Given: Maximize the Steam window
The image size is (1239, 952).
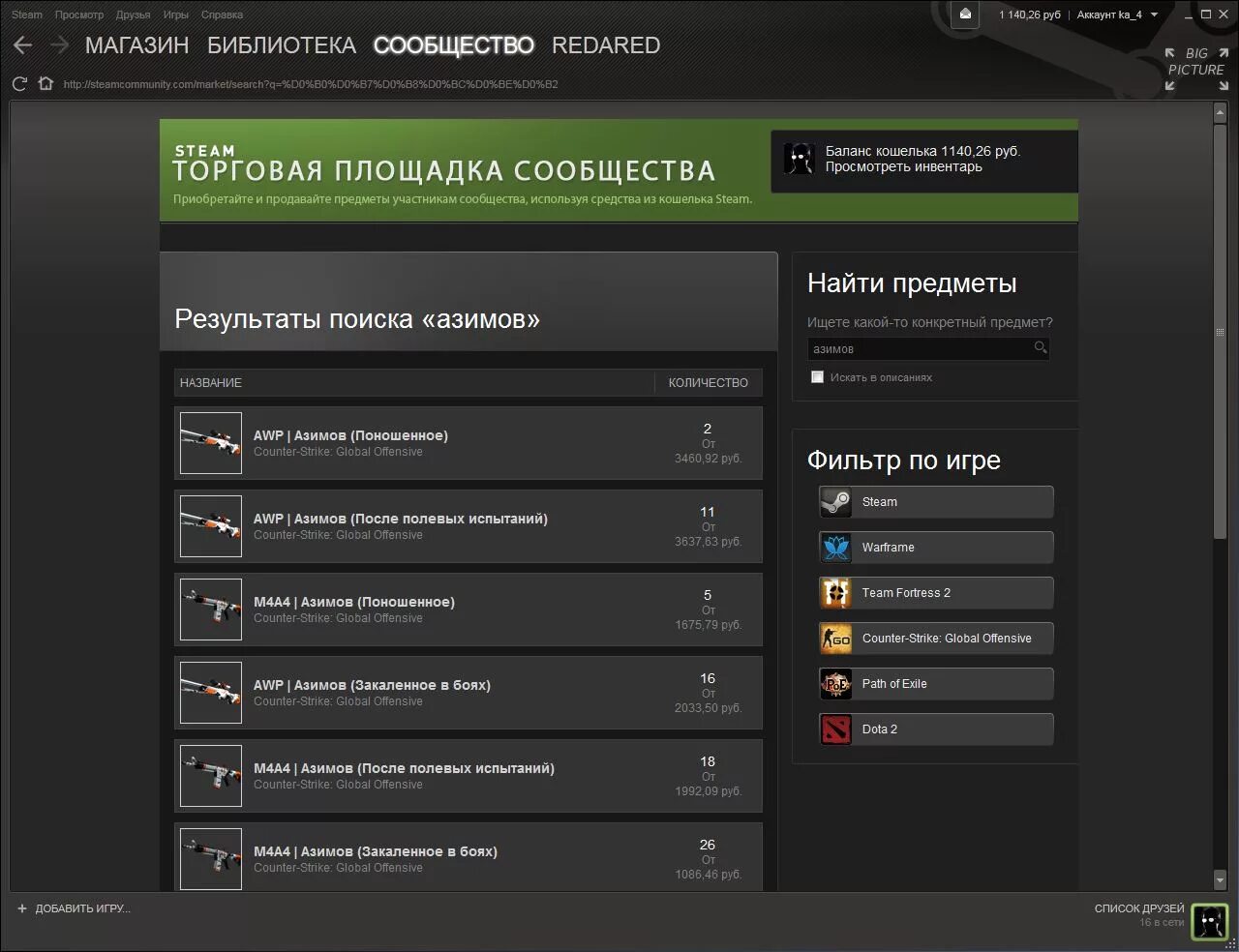Looking at the screenshot, I should pos(1206,14).
